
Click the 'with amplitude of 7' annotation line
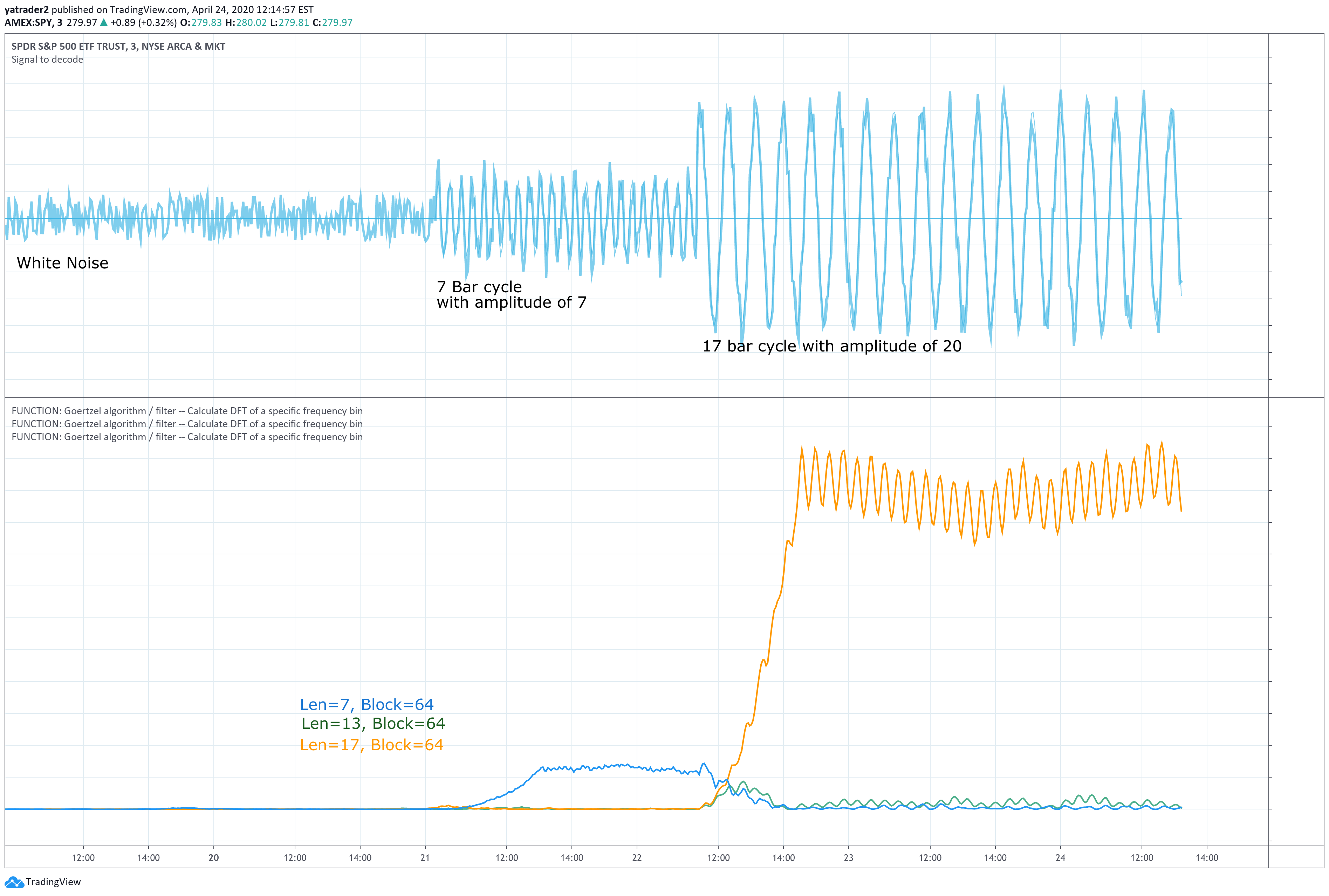(511, 302)
